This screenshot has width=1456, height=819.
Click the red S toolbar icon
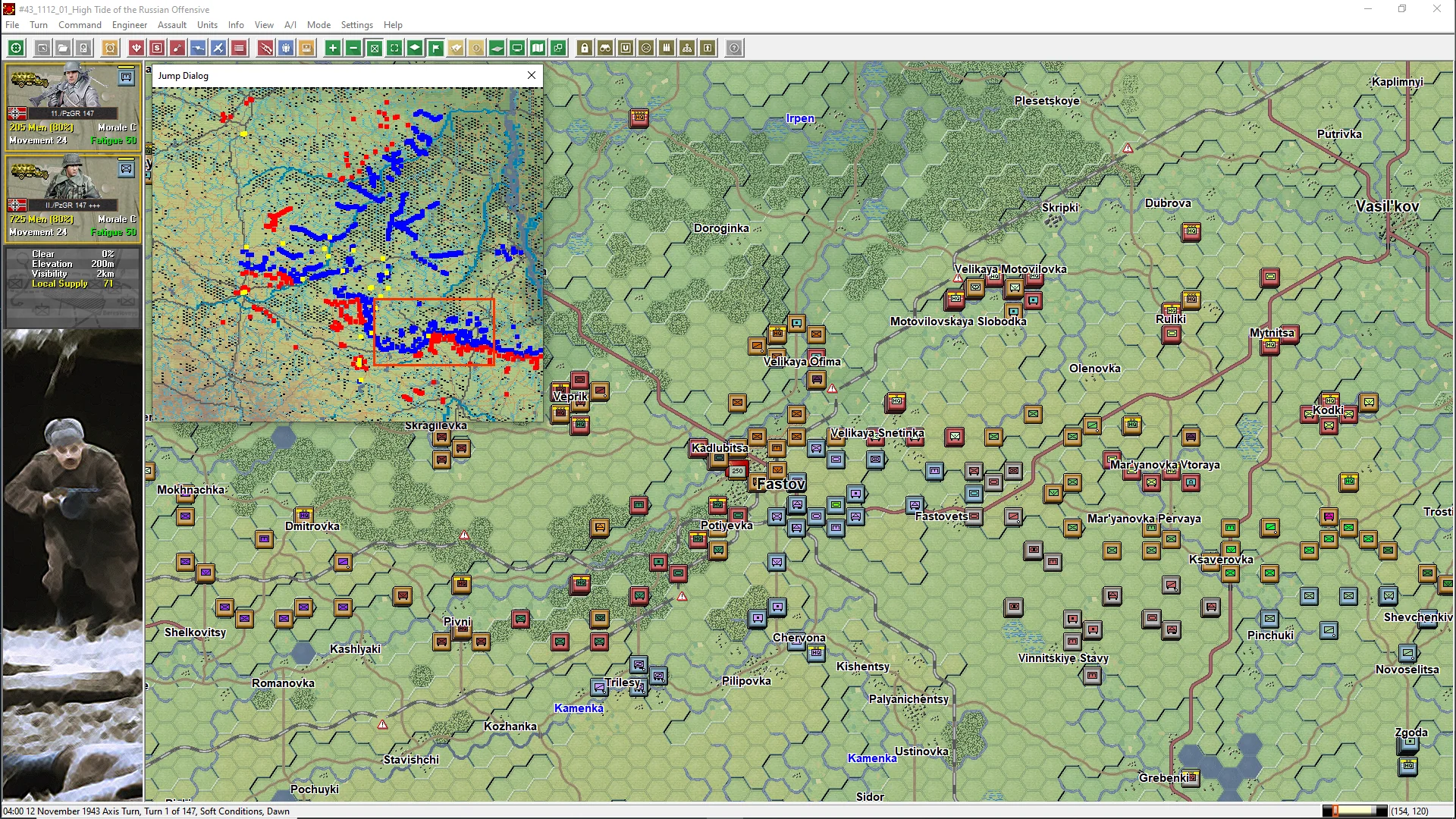[x=157, y=49]
